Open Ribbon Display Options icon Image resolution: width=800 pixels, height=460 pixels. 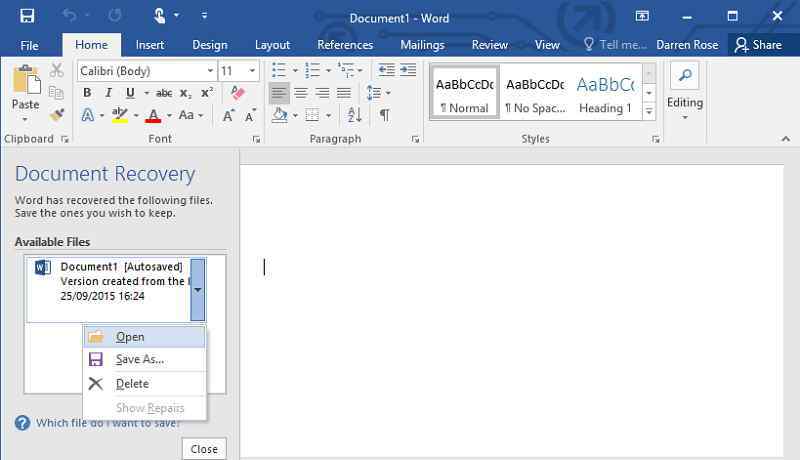pyautogui.click(x=642, y=16)
